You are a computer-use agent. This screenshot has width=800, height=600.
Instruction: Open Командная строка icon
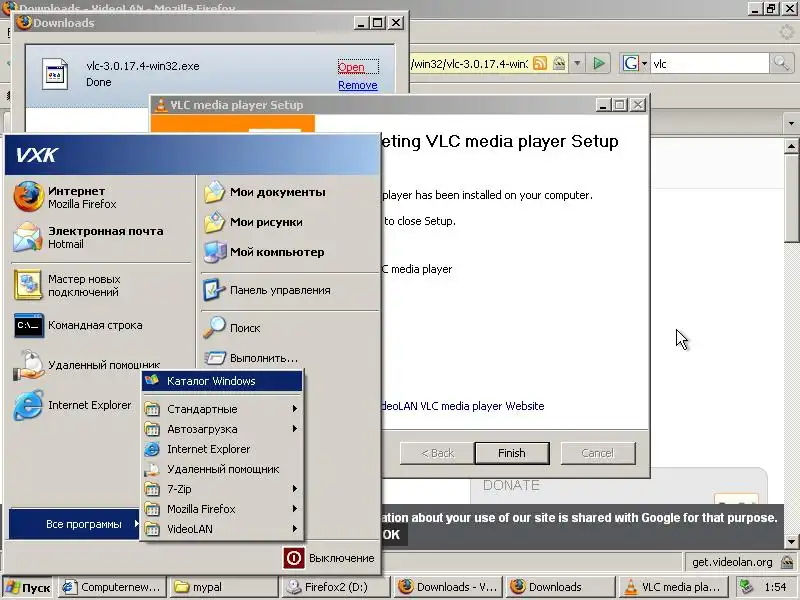click(x=29, y=326)
